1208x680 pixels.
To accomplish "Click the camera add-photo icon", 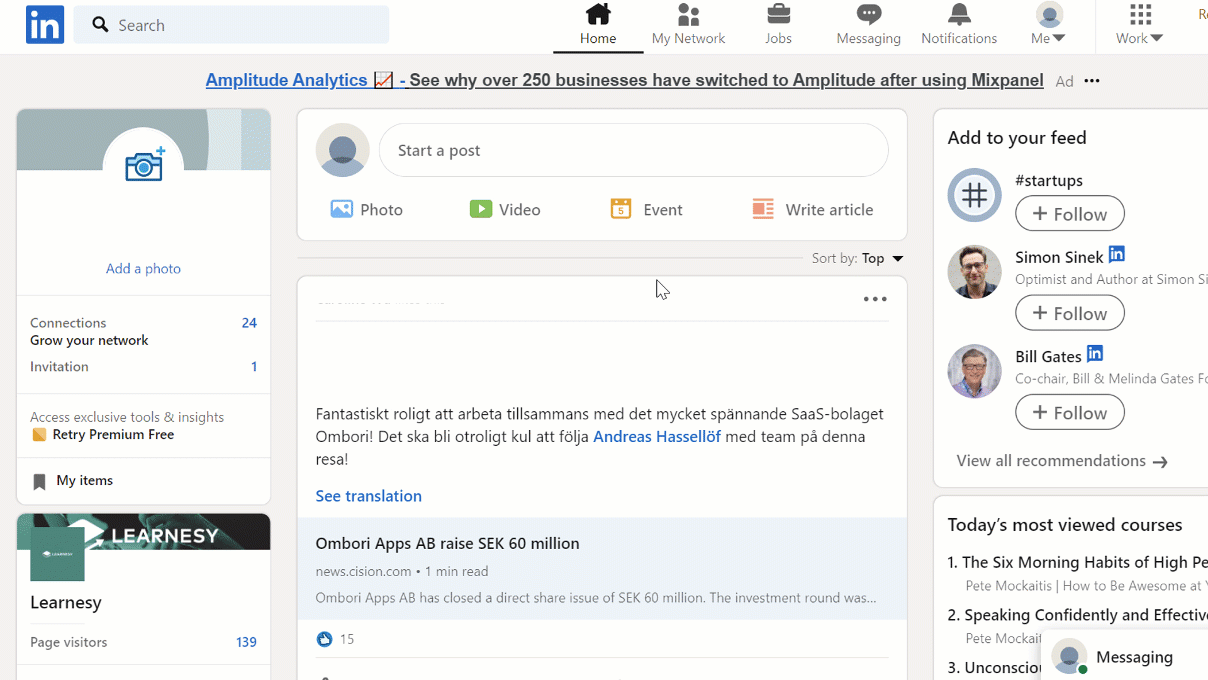I will pyautogui.click(x=144, y=165).
